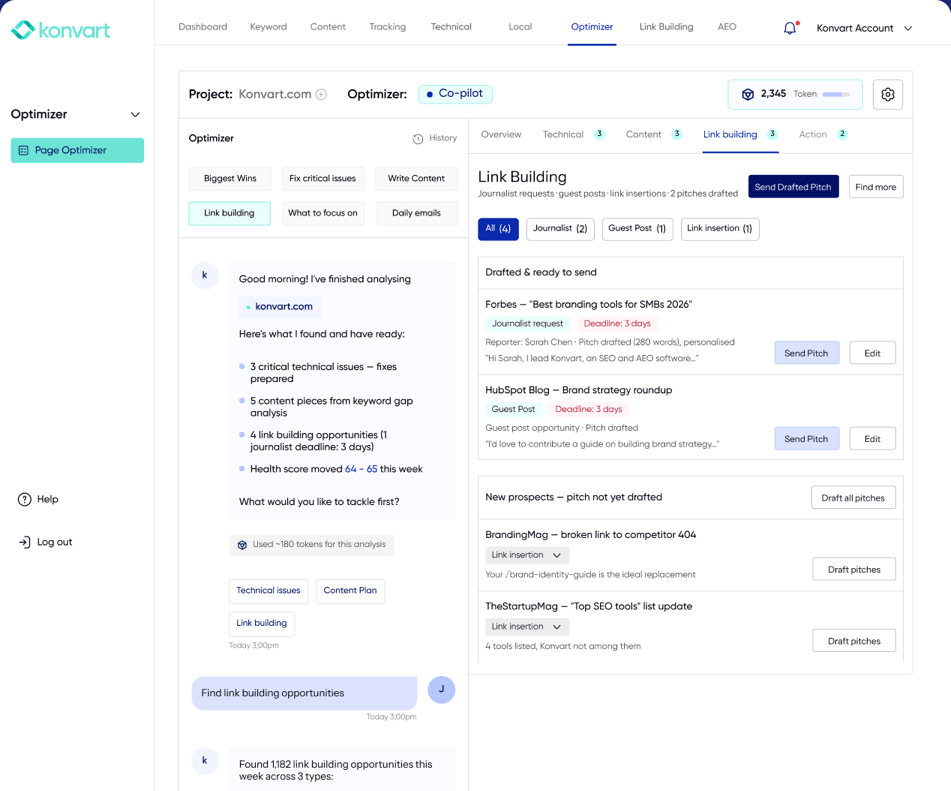Switch to the Action tab
Screen dimensions: 951x791
pos(822,135)
